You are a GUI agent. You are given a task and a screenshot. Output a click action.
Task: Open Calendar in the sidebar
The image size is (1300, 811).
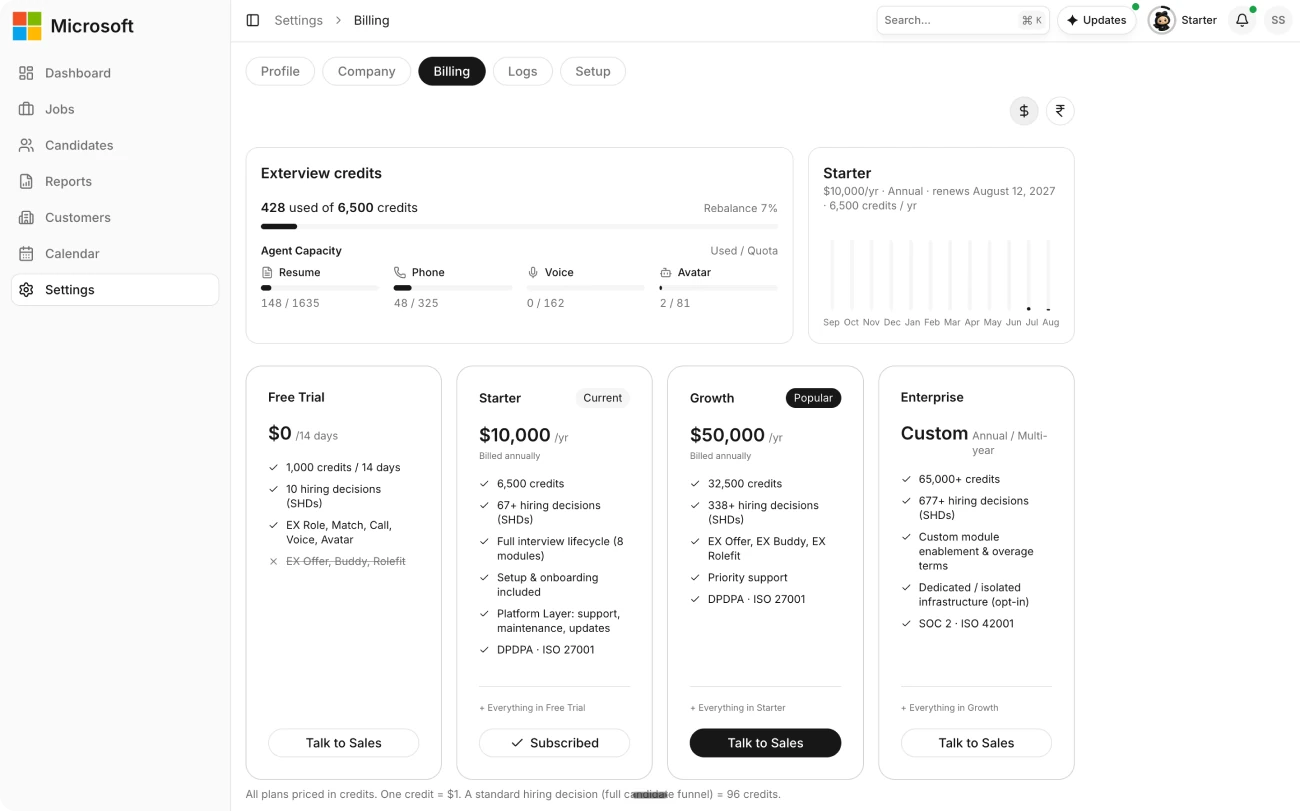(x=115, y=253)
